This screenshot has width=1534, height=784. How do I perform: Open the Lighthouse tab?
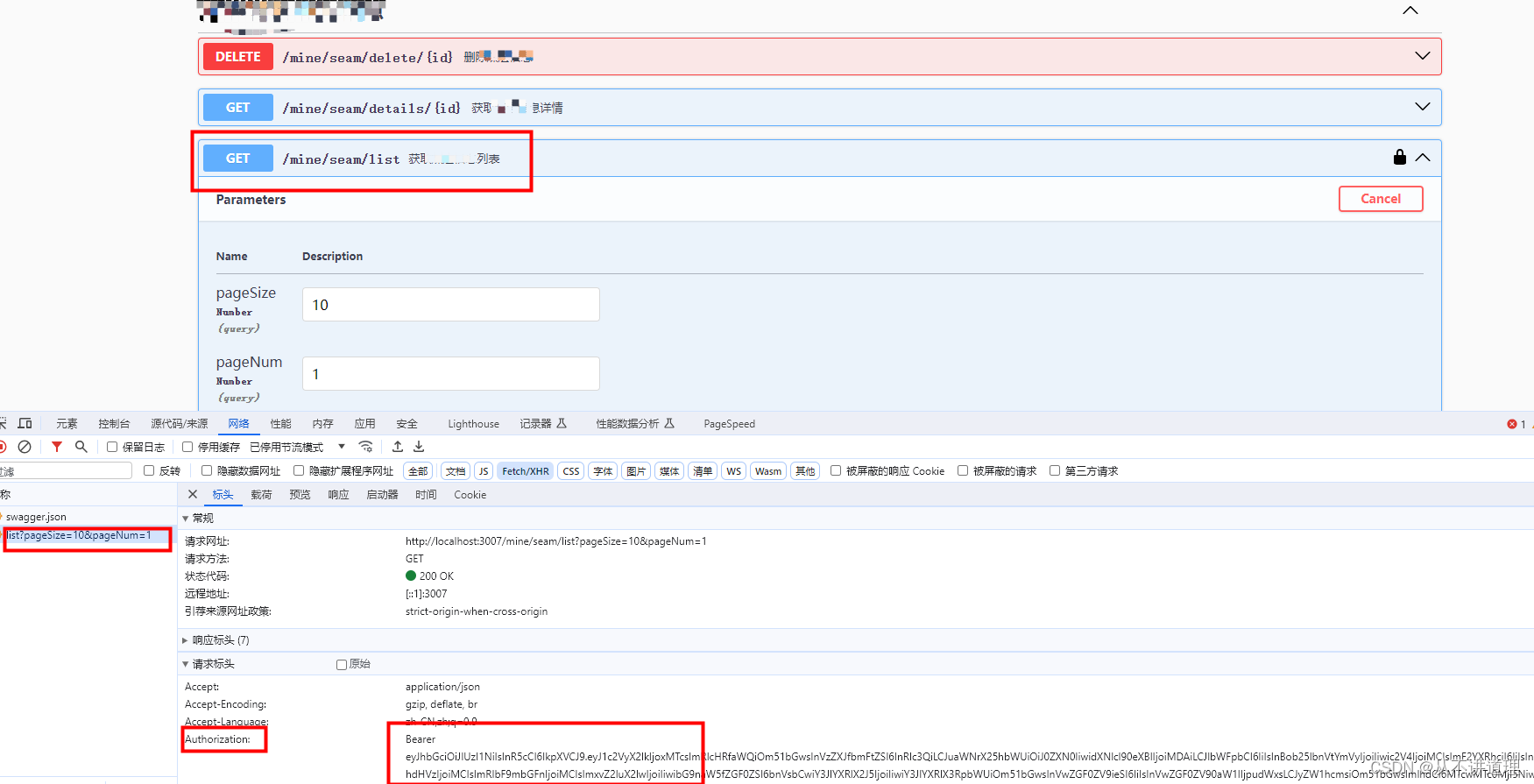pyautogui.click(x=473, y=424)
